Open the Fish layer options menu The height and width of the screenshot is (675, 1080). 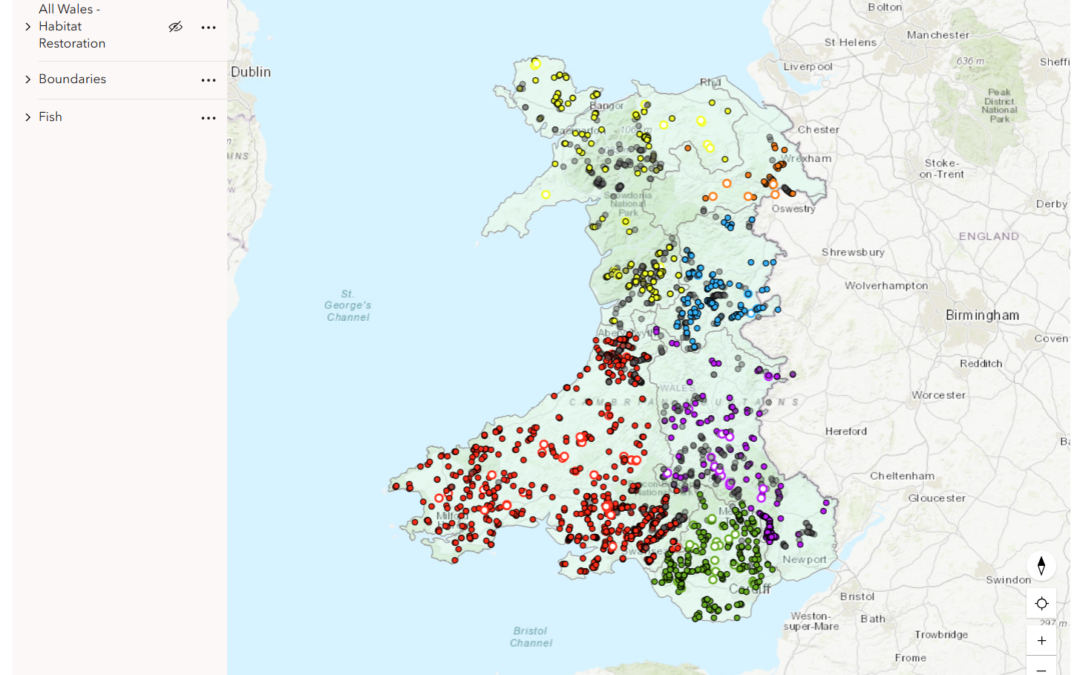[209, 118]
